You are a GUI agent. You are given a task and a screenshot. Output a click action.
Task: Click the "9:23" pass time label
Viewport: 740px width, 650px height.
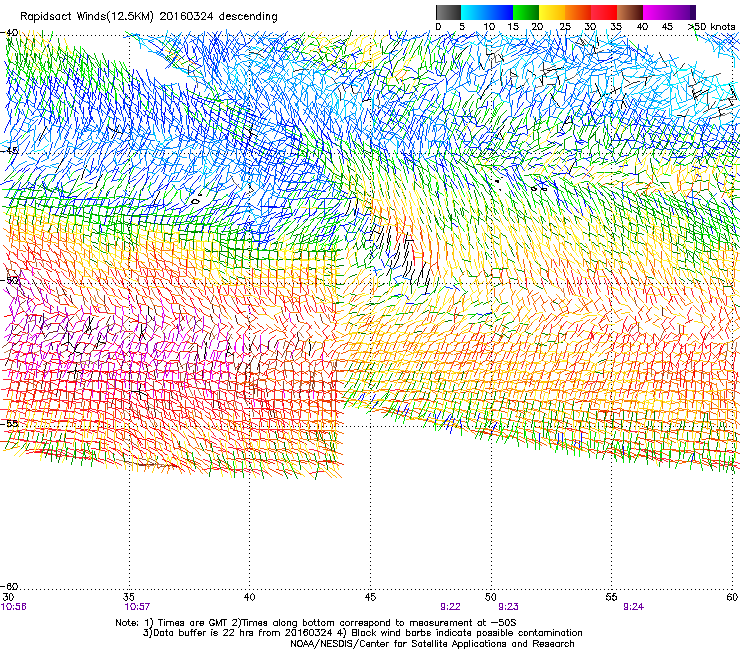508,607
